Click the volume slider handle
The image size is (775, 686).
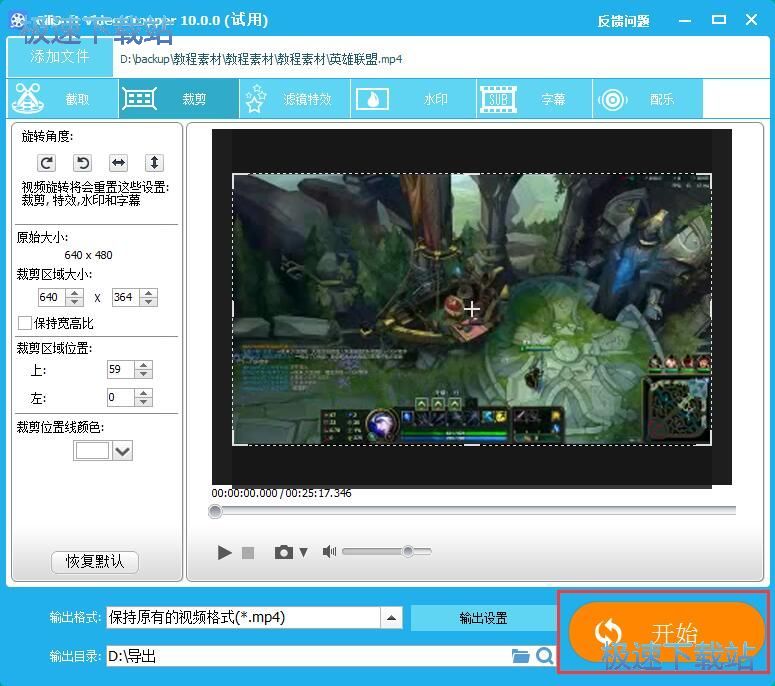tap(408, 551)
